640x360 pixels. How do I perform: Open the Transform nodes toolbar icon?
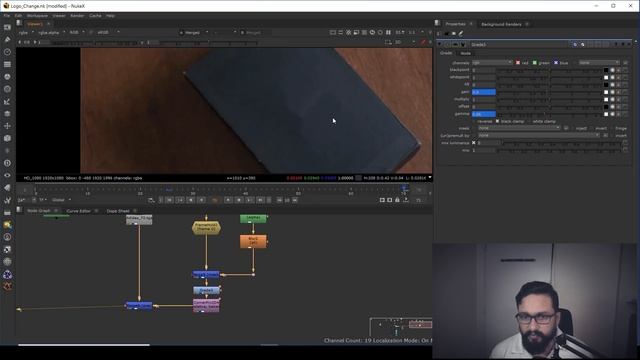click(7, 126)
